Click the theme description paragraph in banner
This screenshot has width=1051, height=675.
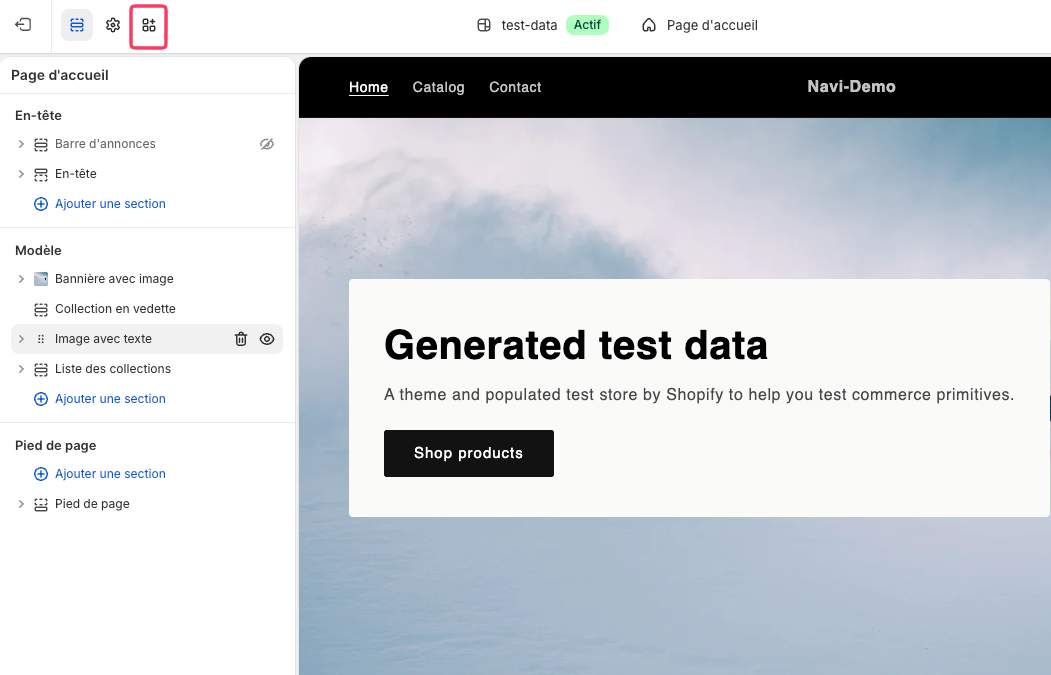(x=699, y=395)
